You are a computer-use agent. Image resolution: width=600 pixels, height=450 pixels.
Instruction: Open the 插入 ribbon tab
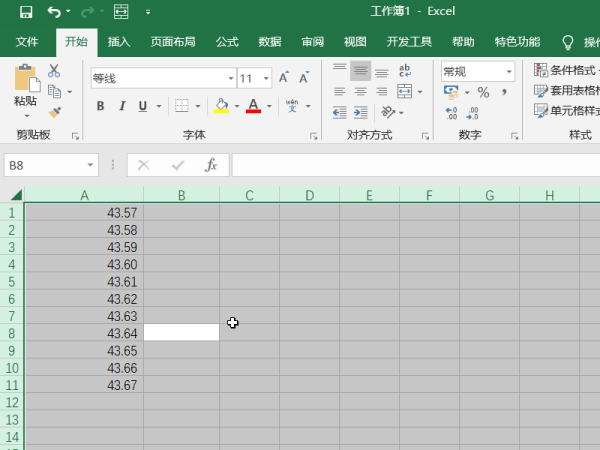119,42
